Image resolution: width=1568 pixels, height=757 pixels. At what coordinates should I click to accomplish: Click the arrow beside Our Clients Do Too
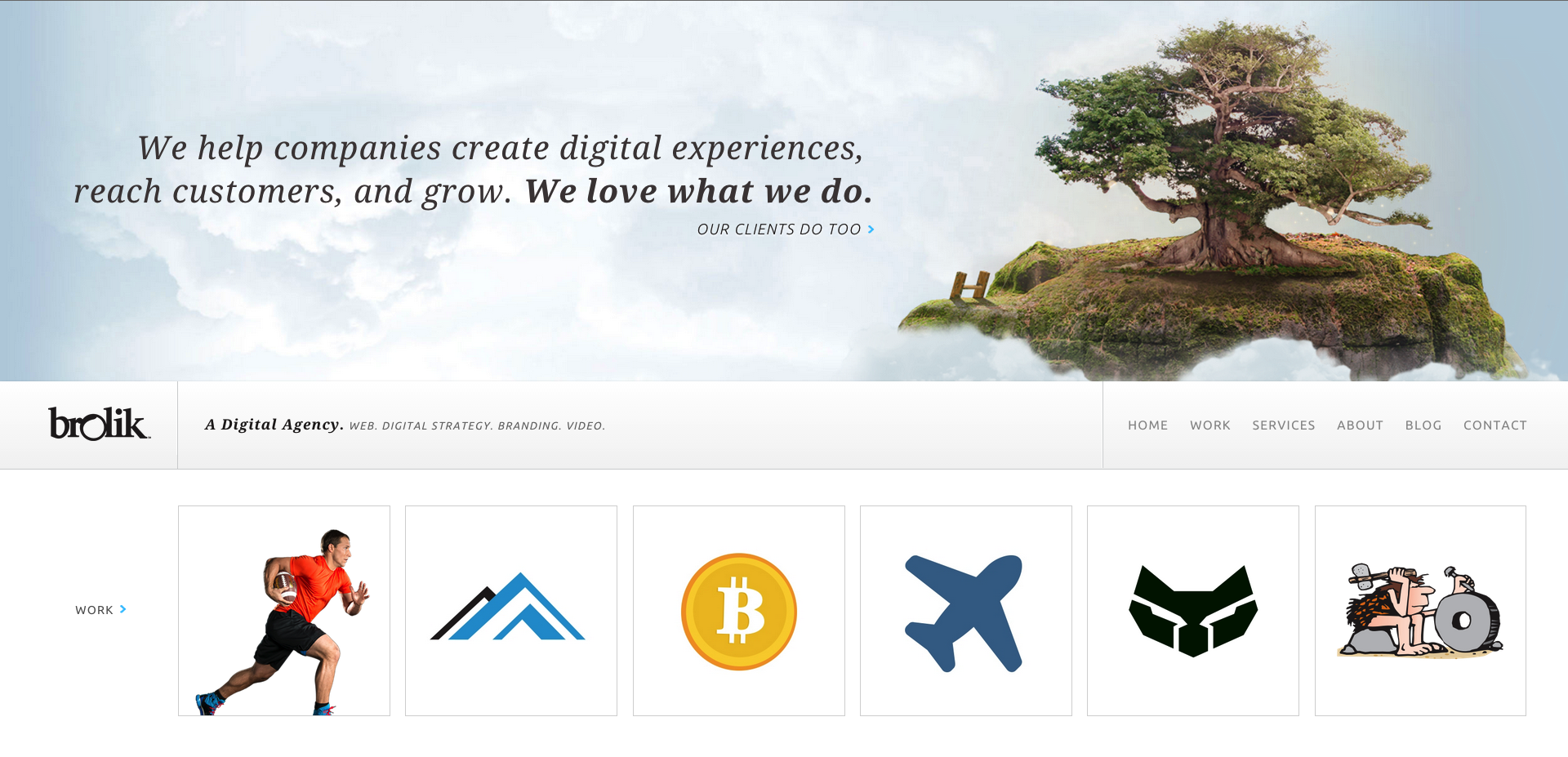(x=871, y=229)
